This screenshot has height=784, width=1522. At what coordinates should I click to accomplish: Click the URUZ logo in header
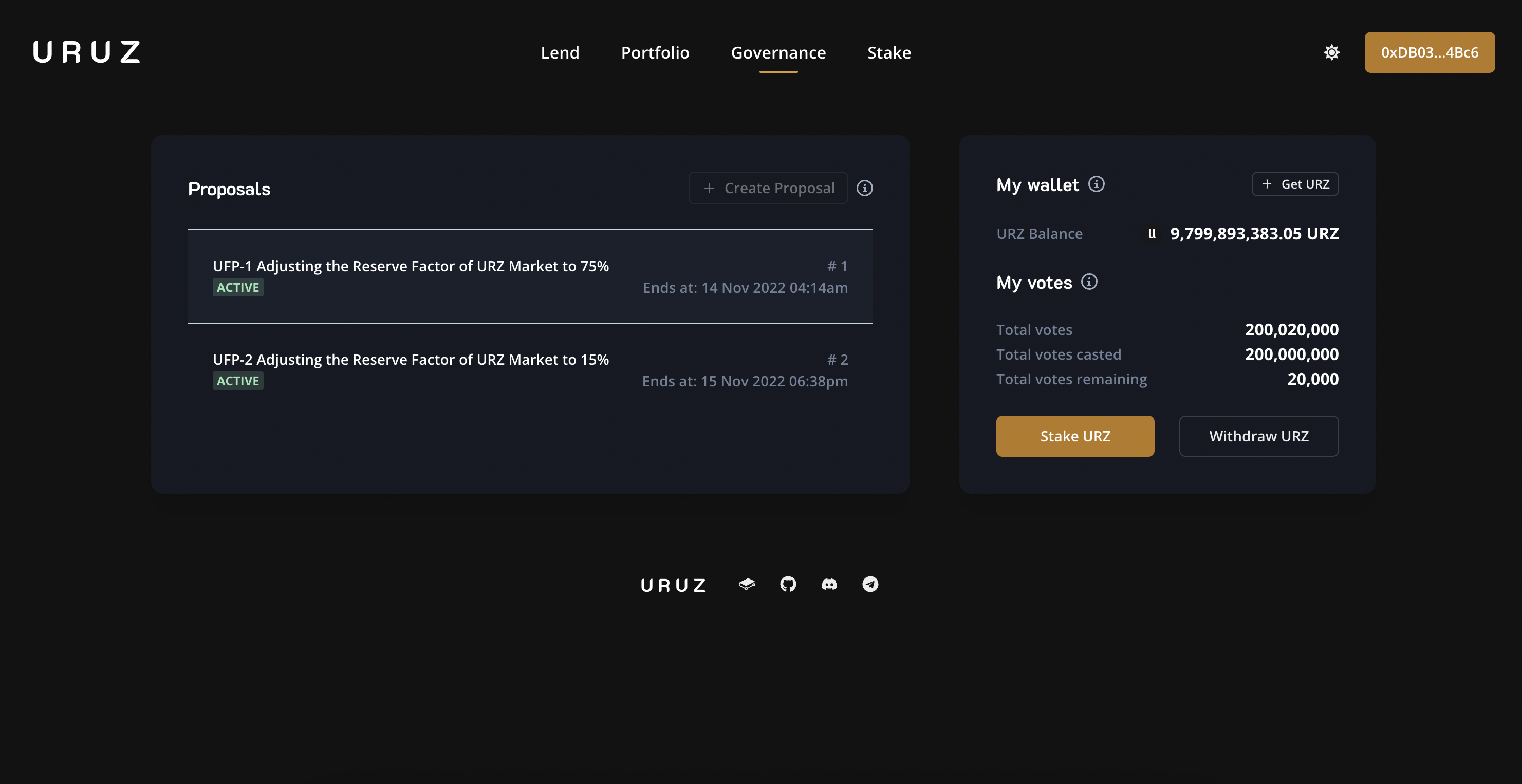87,52
